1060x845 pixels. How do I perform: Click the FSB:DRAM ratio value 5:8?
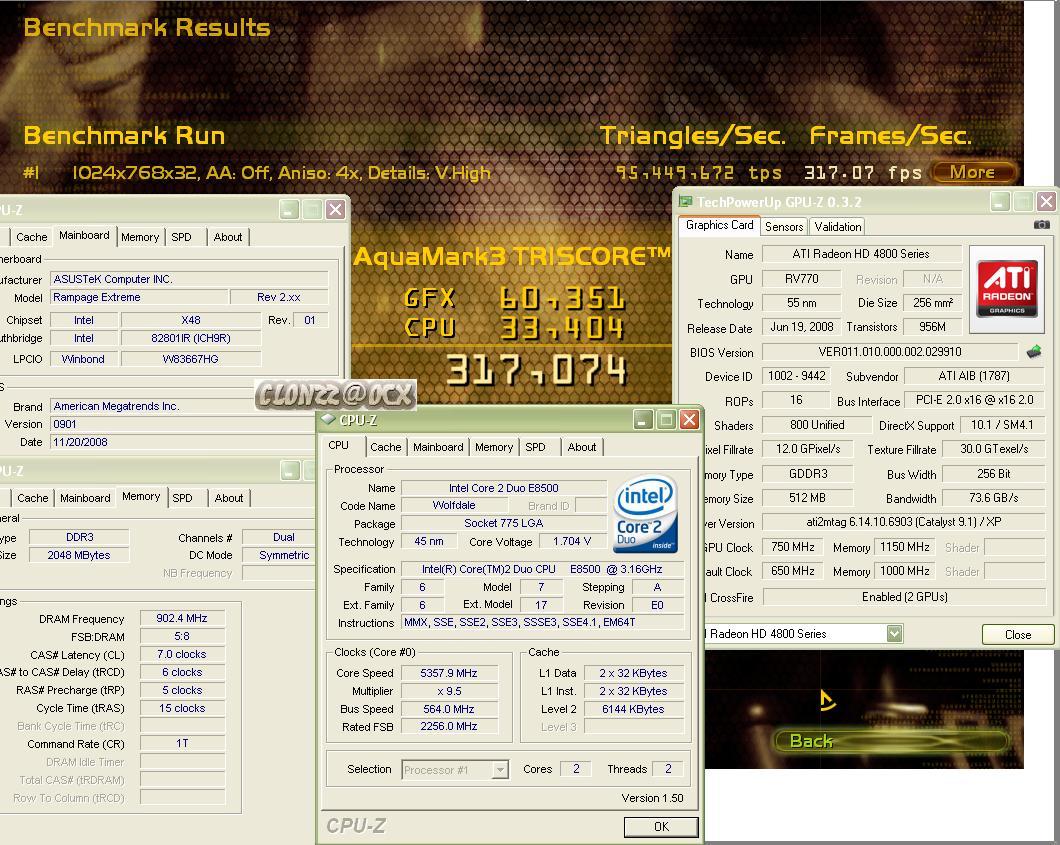coord(182,636)
